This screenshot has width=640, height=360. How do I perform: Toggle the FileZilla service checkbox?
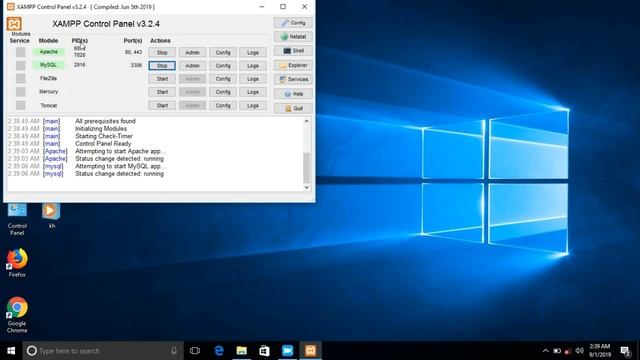[20, 78]
